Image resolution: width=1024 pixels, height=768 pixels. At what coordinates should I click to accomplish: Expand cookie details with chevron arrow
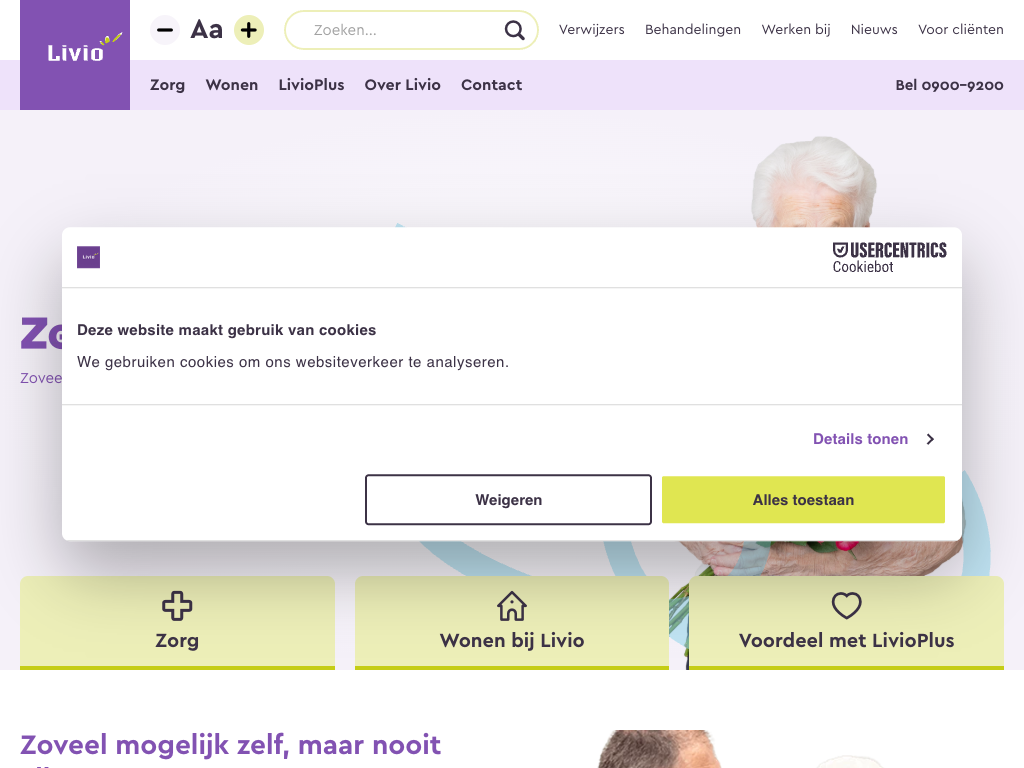tap(931, 440)
